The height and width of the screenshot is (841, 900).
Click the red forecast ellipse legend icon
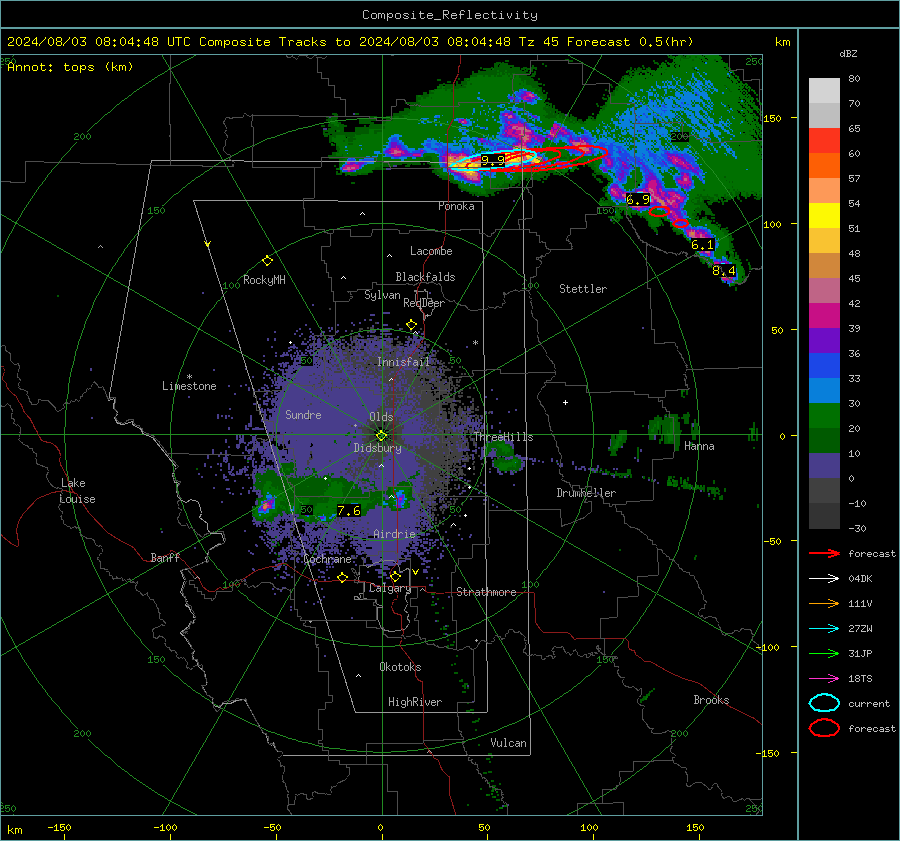pos(824,728)
